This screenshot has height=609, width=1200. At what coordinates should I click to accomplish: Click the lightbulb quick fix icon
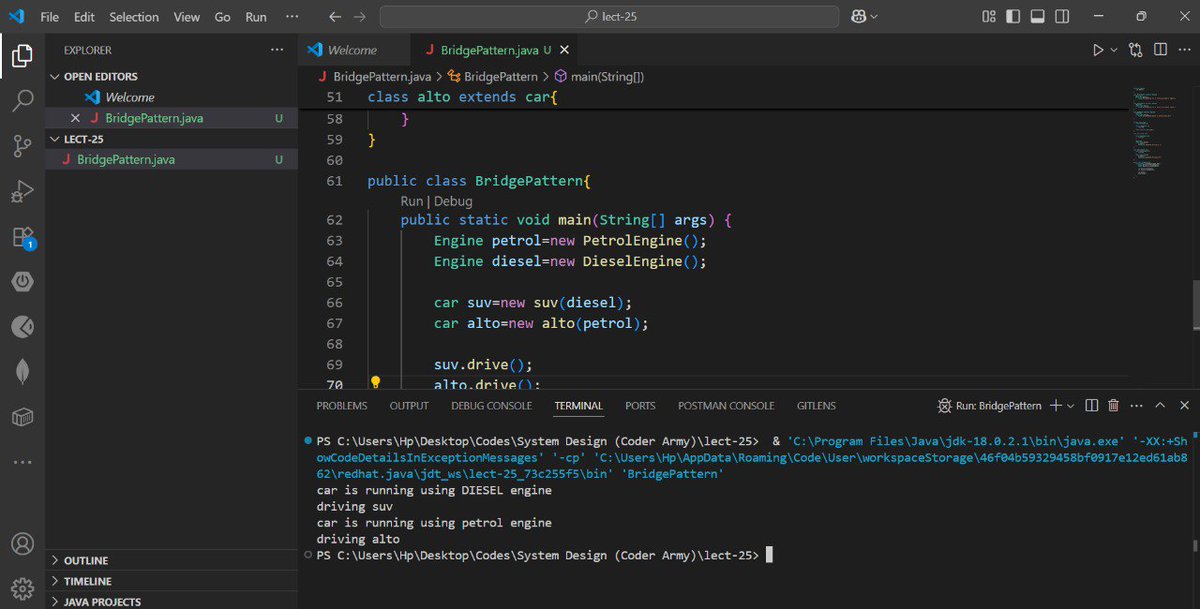(376, 383)
